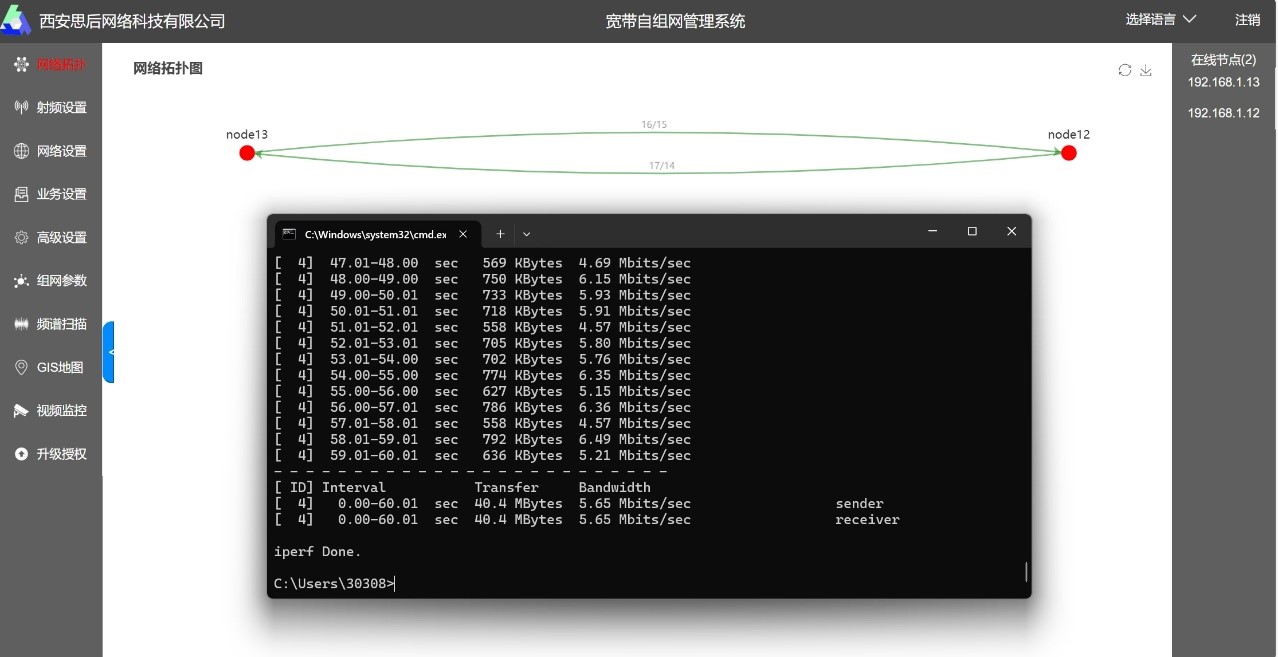Viewport: 1278px width, 657px height.
Task: Click the 升级授权 upload icon
Action: pos(21,454)
